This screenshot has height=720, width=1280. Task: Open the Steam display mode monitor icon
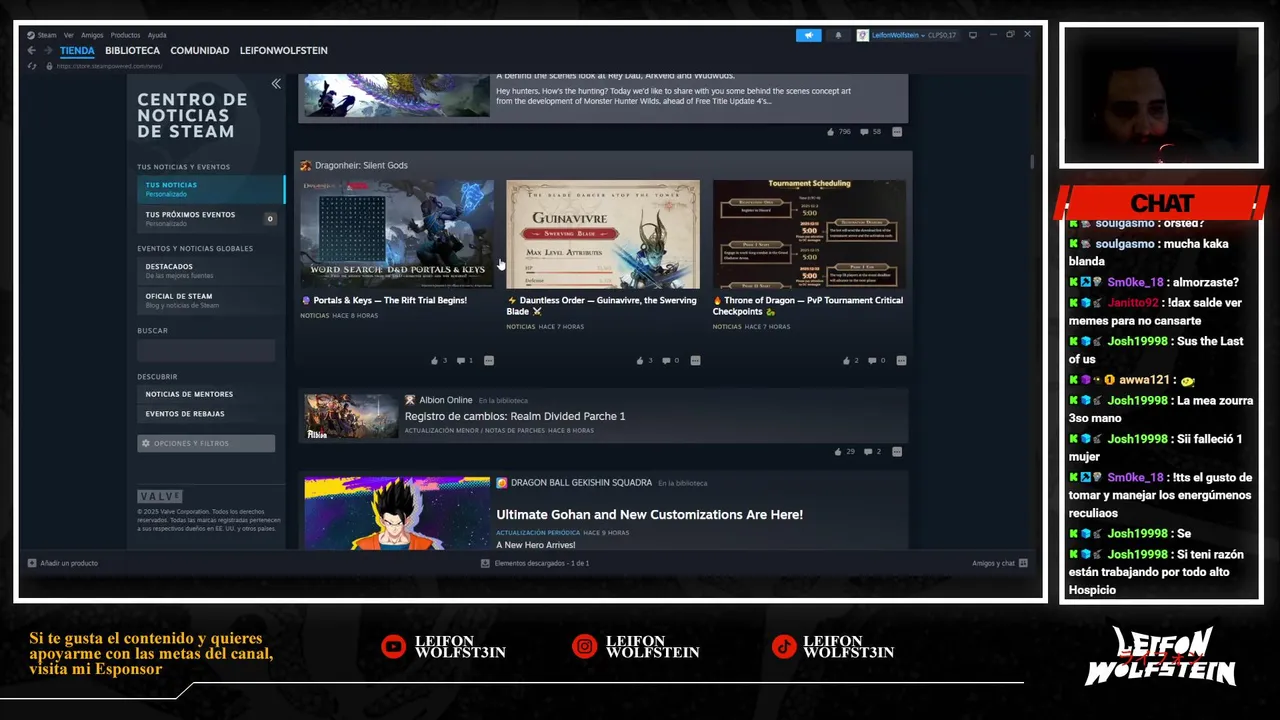pos(973,35)
